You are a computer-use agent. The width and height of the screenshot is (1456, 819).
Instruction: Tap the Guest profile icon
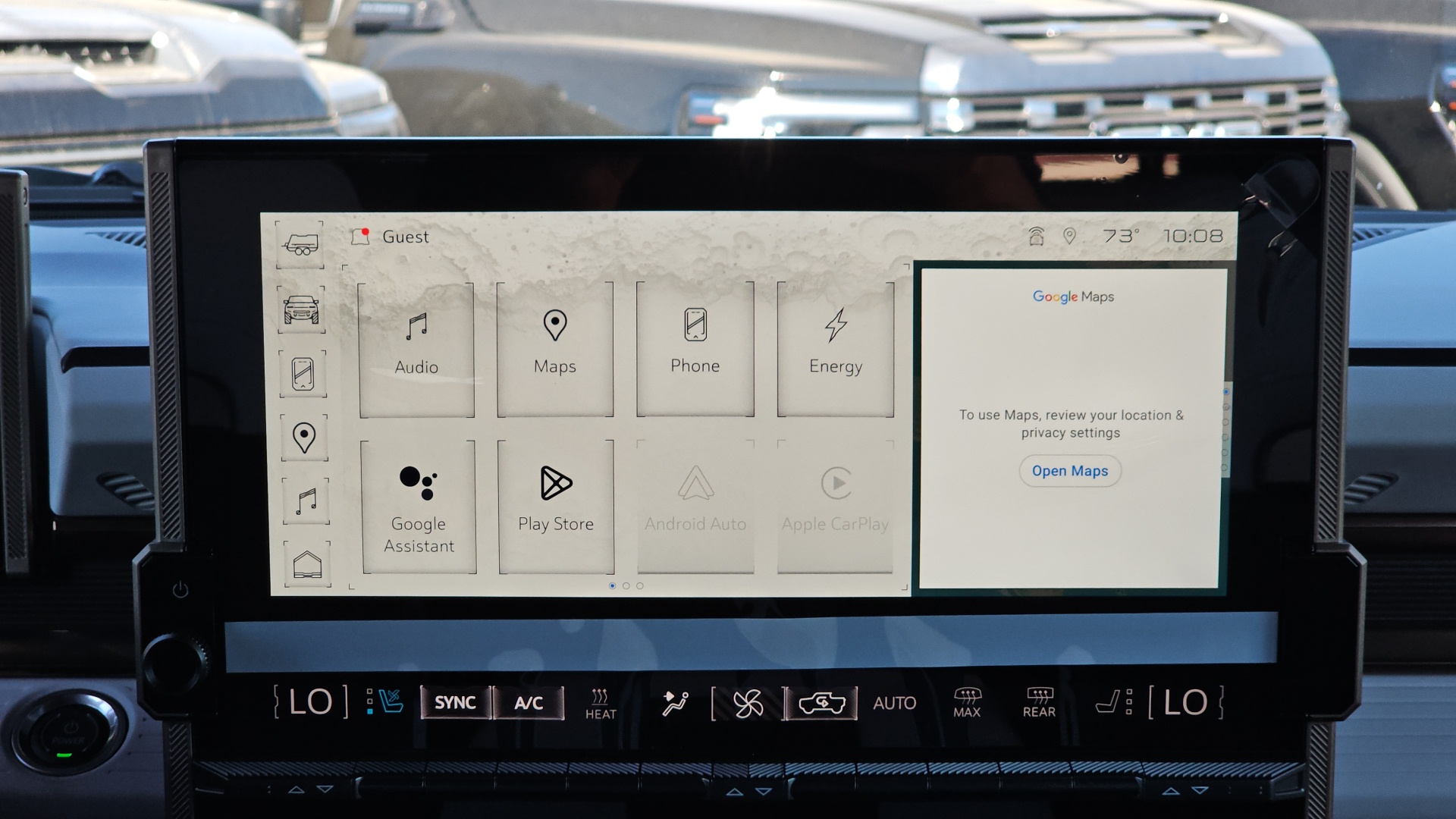(x=360, y=236)
